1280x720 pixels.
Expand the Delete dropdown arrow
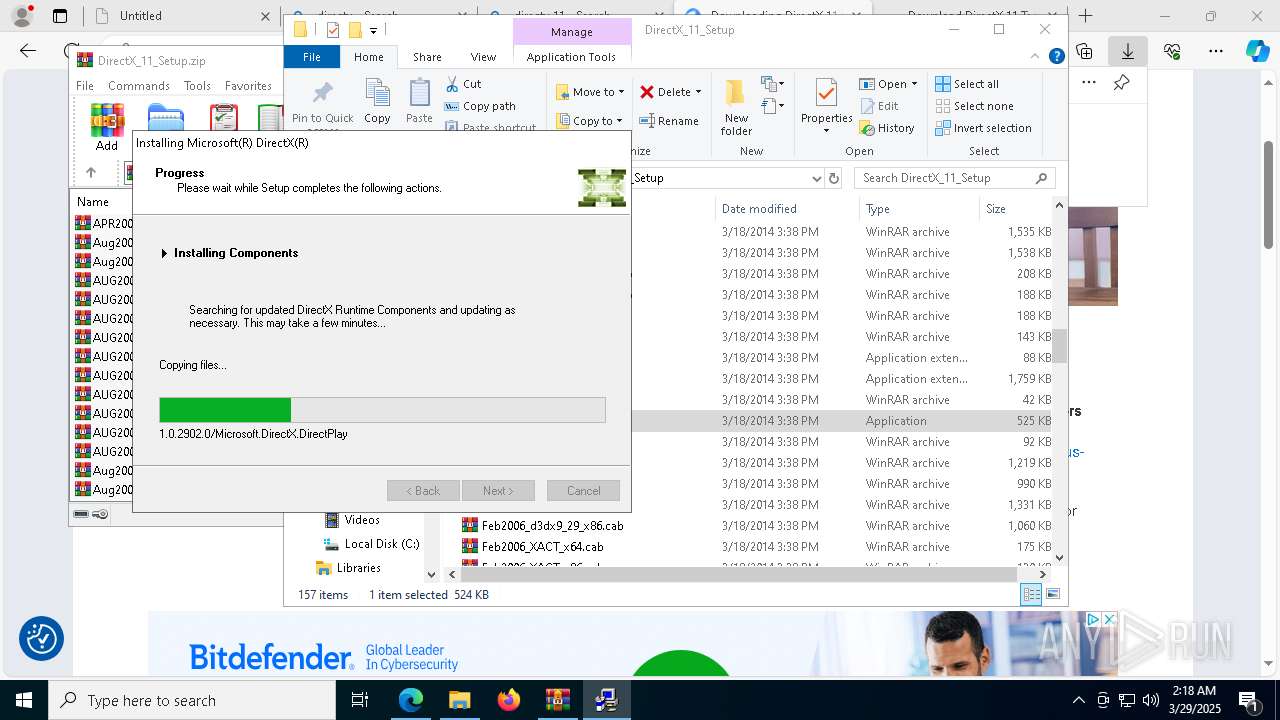698,92
